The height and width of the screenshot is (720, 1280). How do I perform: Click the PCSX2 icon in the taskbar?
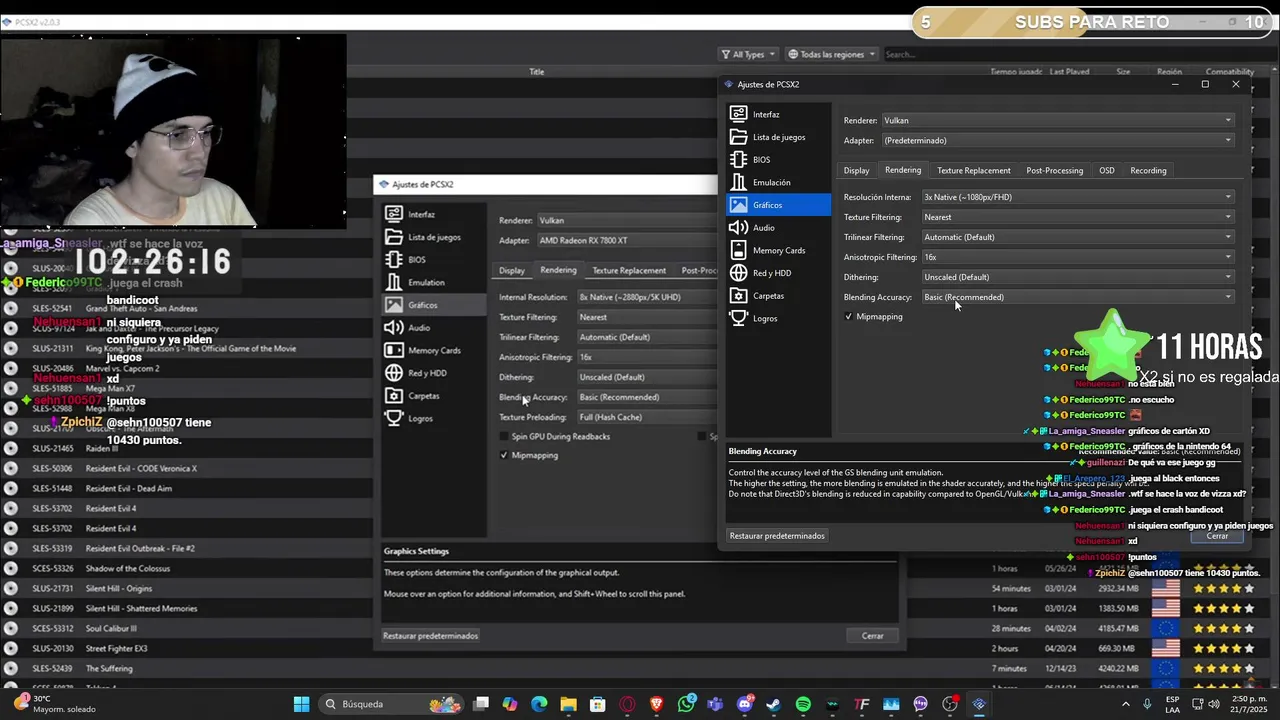point(979,704)
